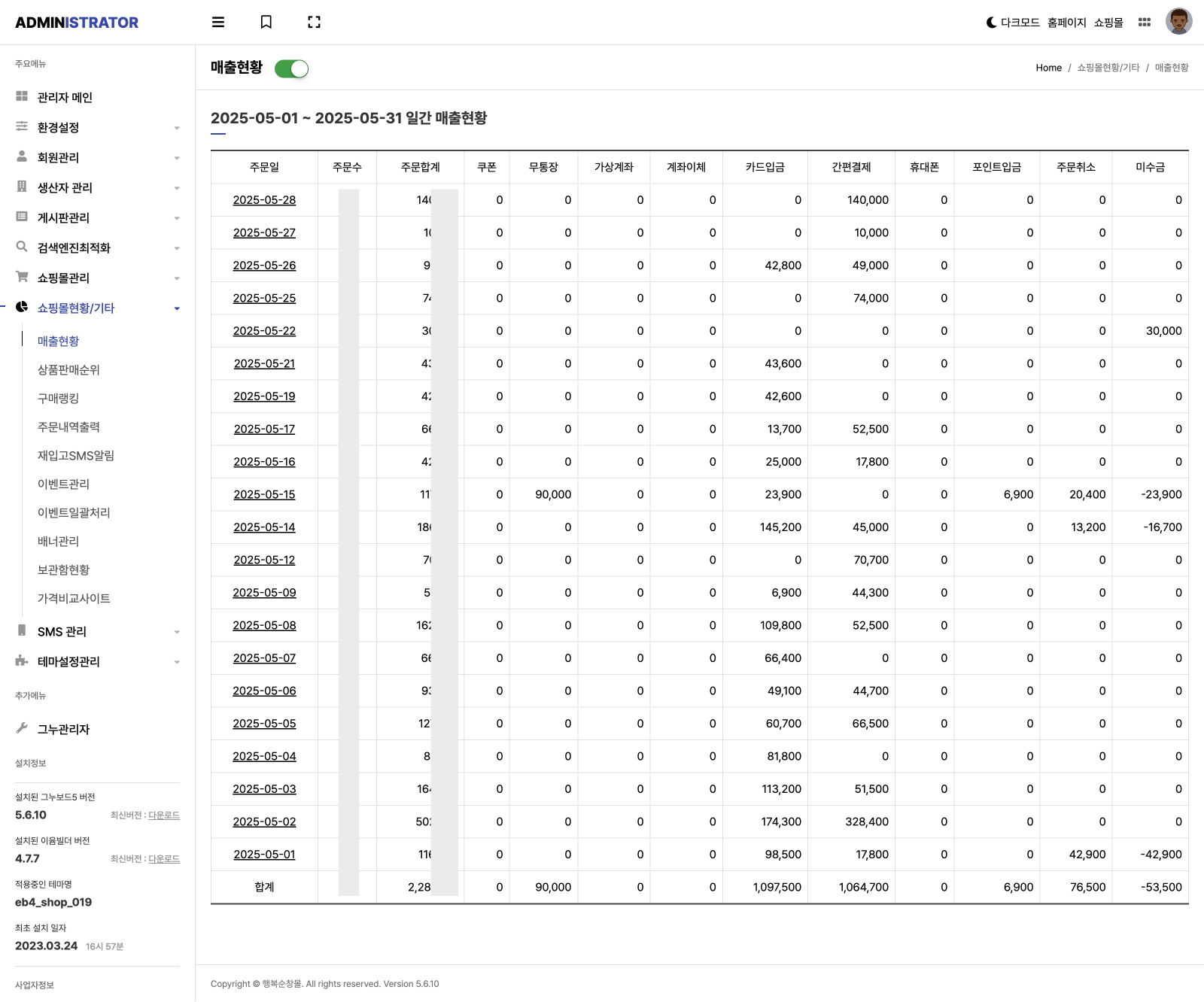The image size is (1204, 1002).
Task: Open the 2025-05-15 order date link
Action: (264, 494)
